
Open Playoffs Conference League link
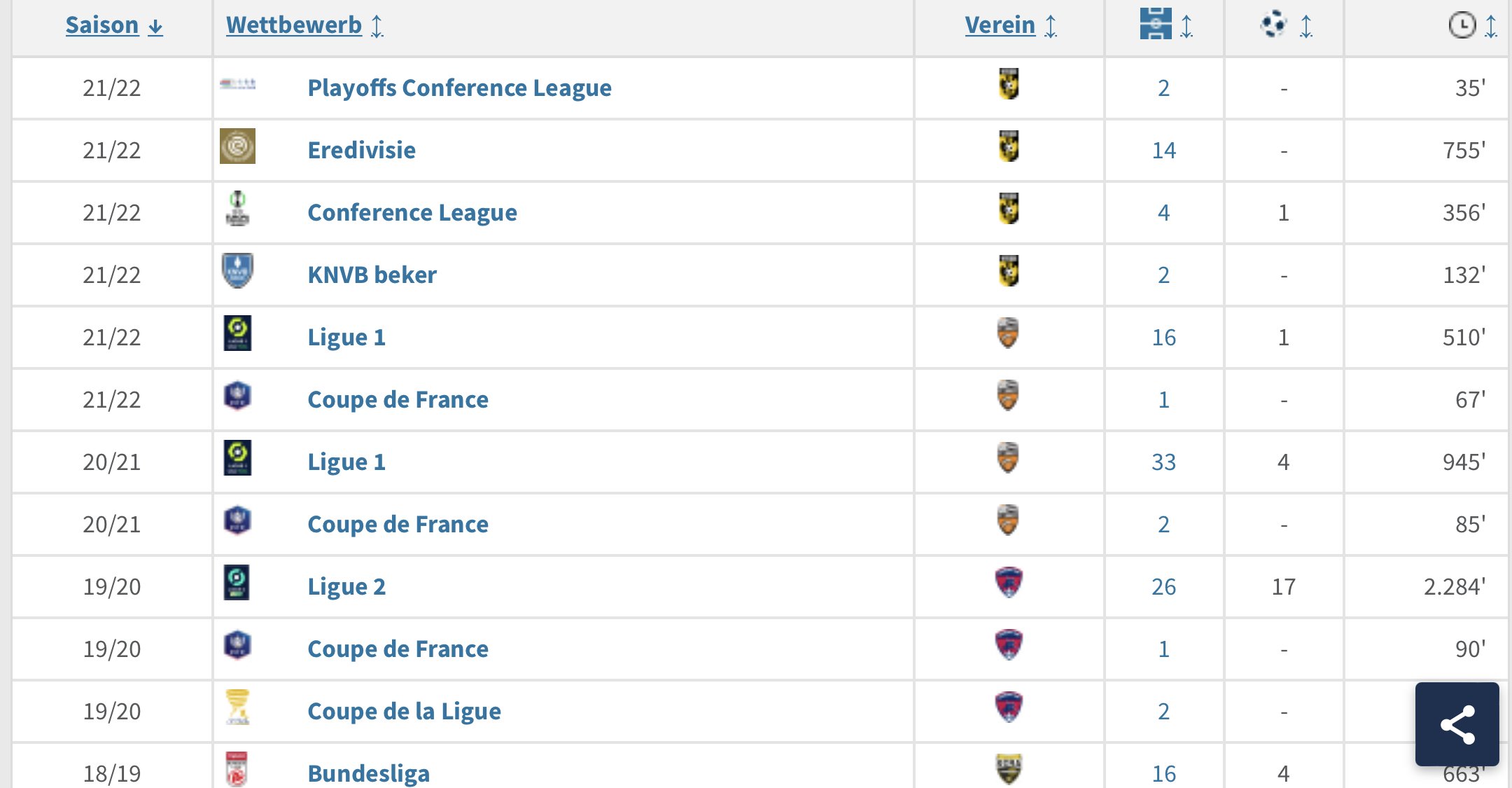tap(459, 88)
